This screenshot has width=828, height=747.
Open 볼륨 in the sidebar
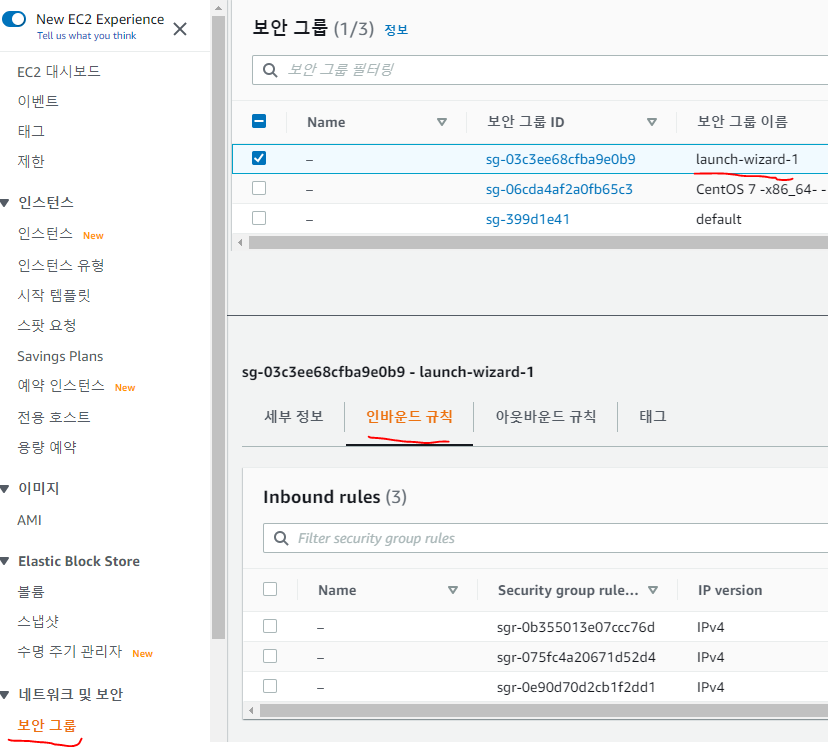pyautogui.click(x=31, y=591)
